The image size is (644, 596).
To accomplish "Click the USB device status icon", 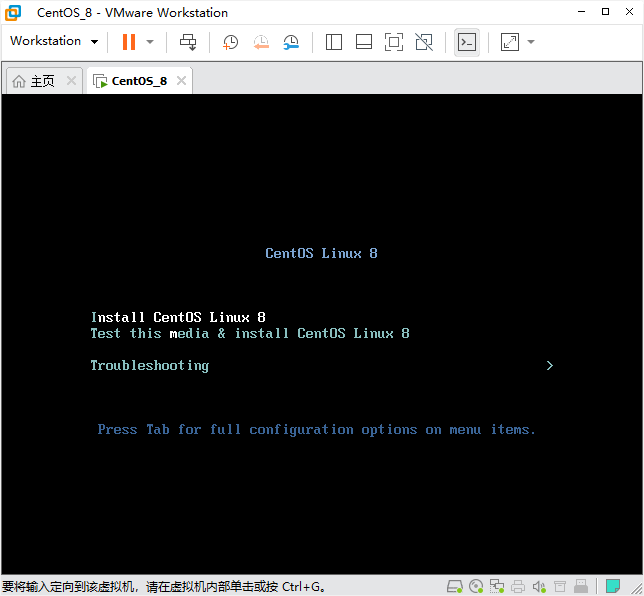I will pos(581,586).
